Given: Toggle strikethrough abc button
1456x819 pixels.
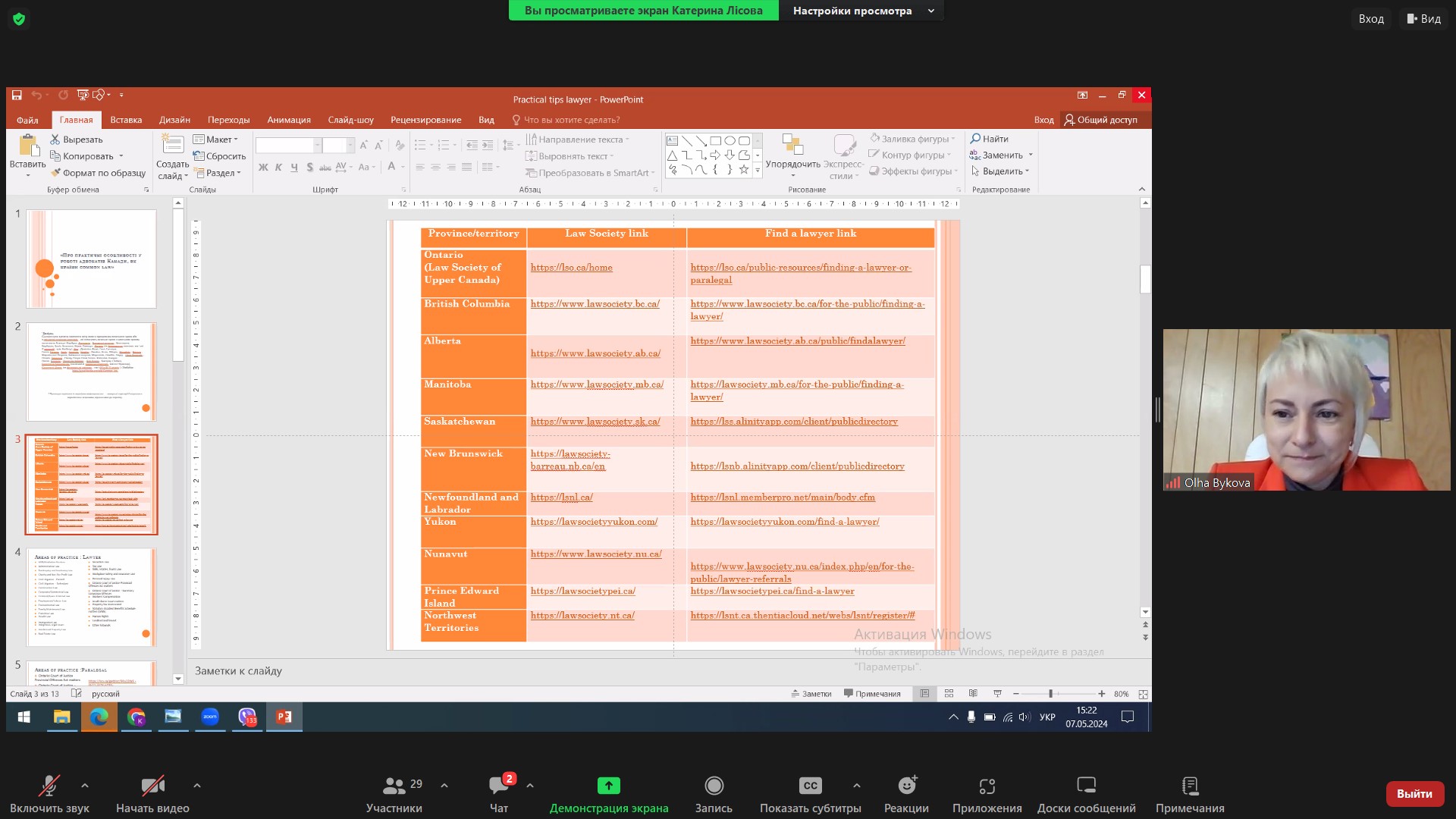Looking at the screenshot, I should [x=325, y=167].
